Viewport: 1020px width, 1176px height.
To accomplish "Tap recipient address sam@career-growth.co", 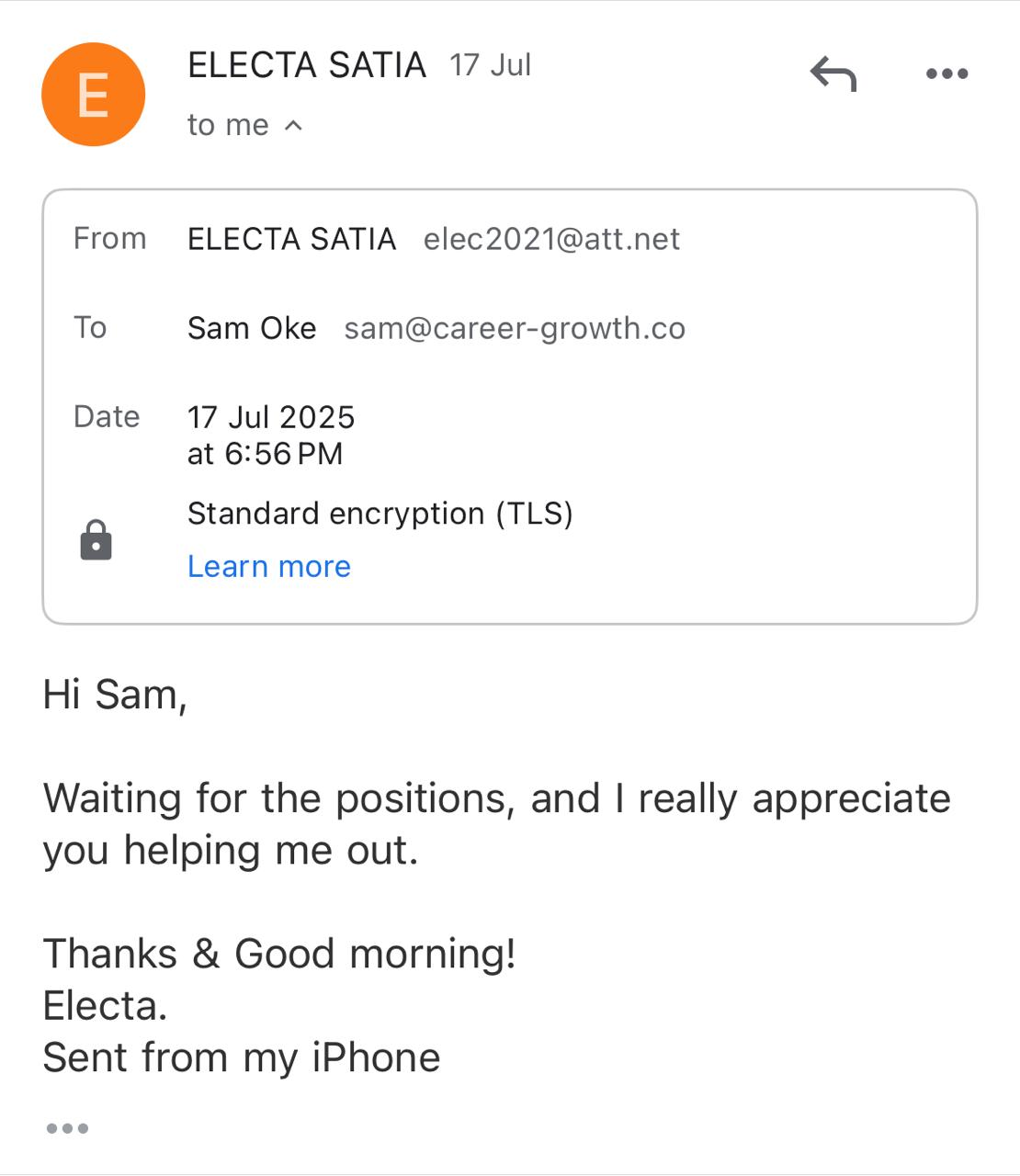I will coord(515,328).
